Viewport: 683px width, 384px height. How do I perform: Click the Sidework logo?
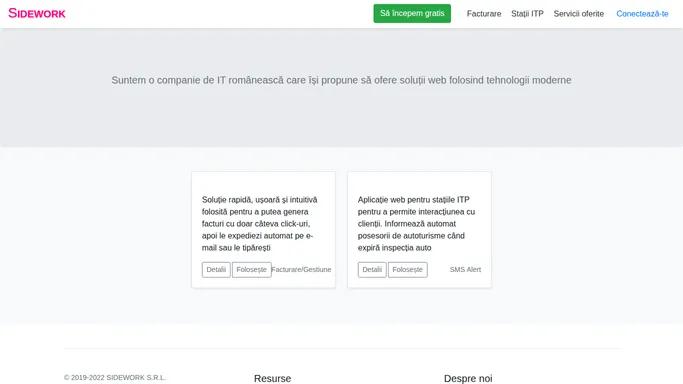(37, 13)
